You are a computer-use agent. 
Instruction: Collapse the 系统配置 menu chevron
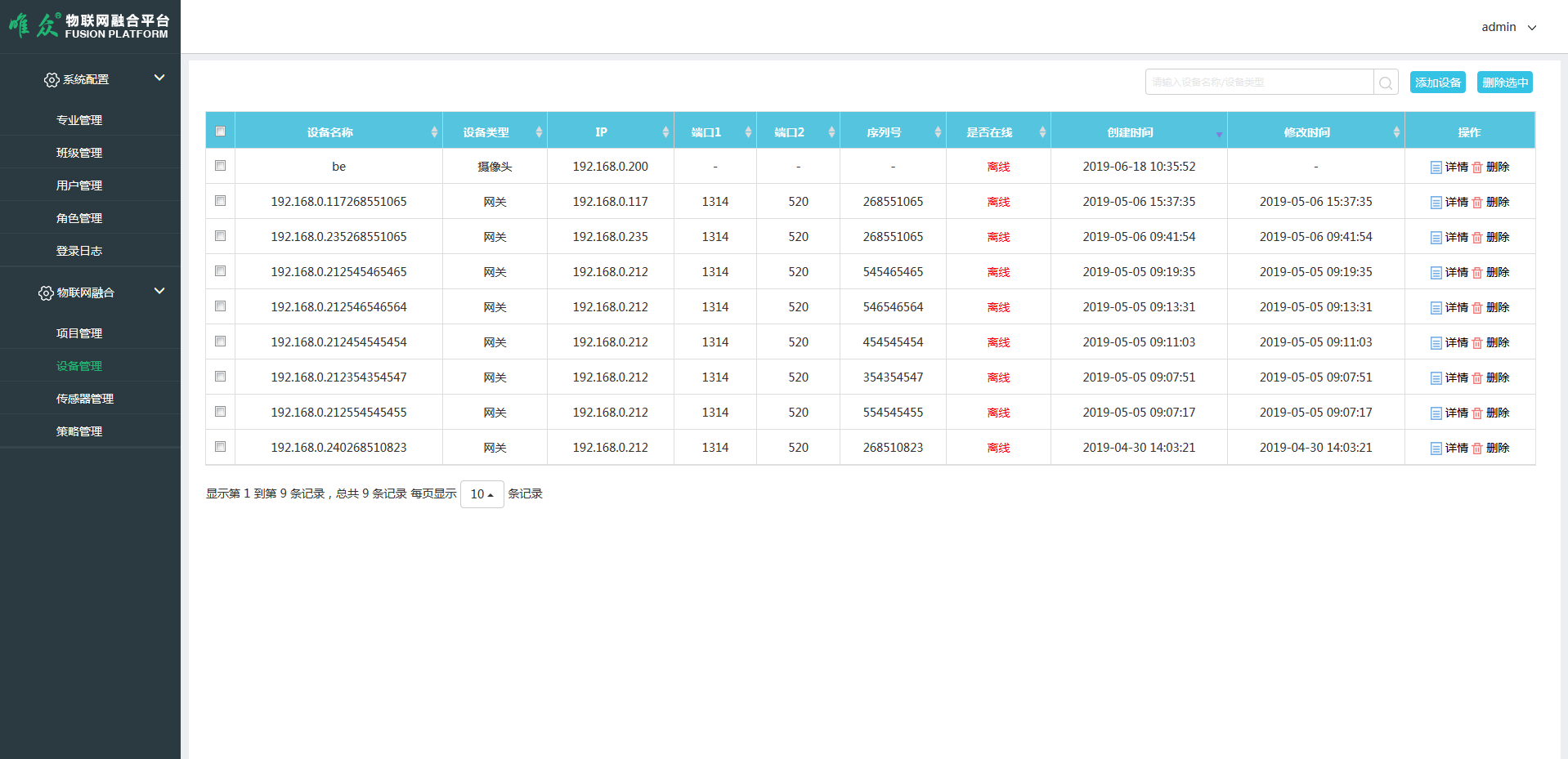coord(159,78)
